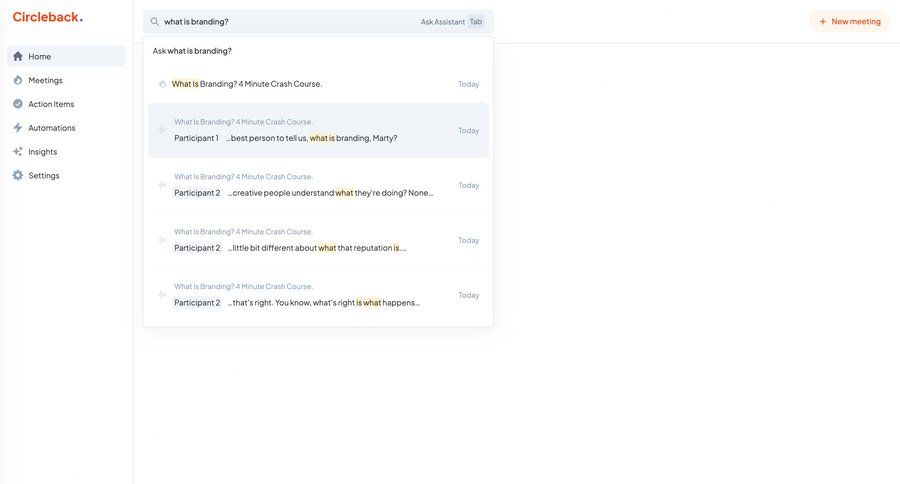Click the Action Items checkmark icon
Image resolution: width=900 pixels, height=484 pixels.
click(18, 104)
